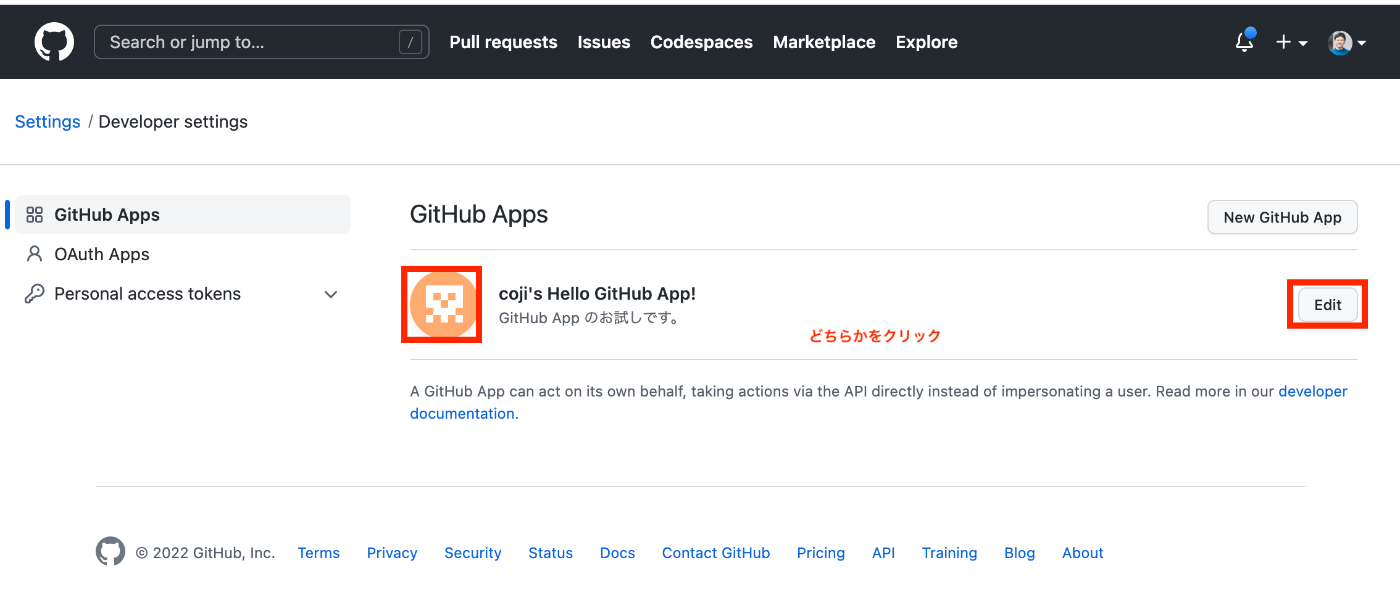Open the API footer link
This screenshot has width=1400, height=608.
click(883, 553)
